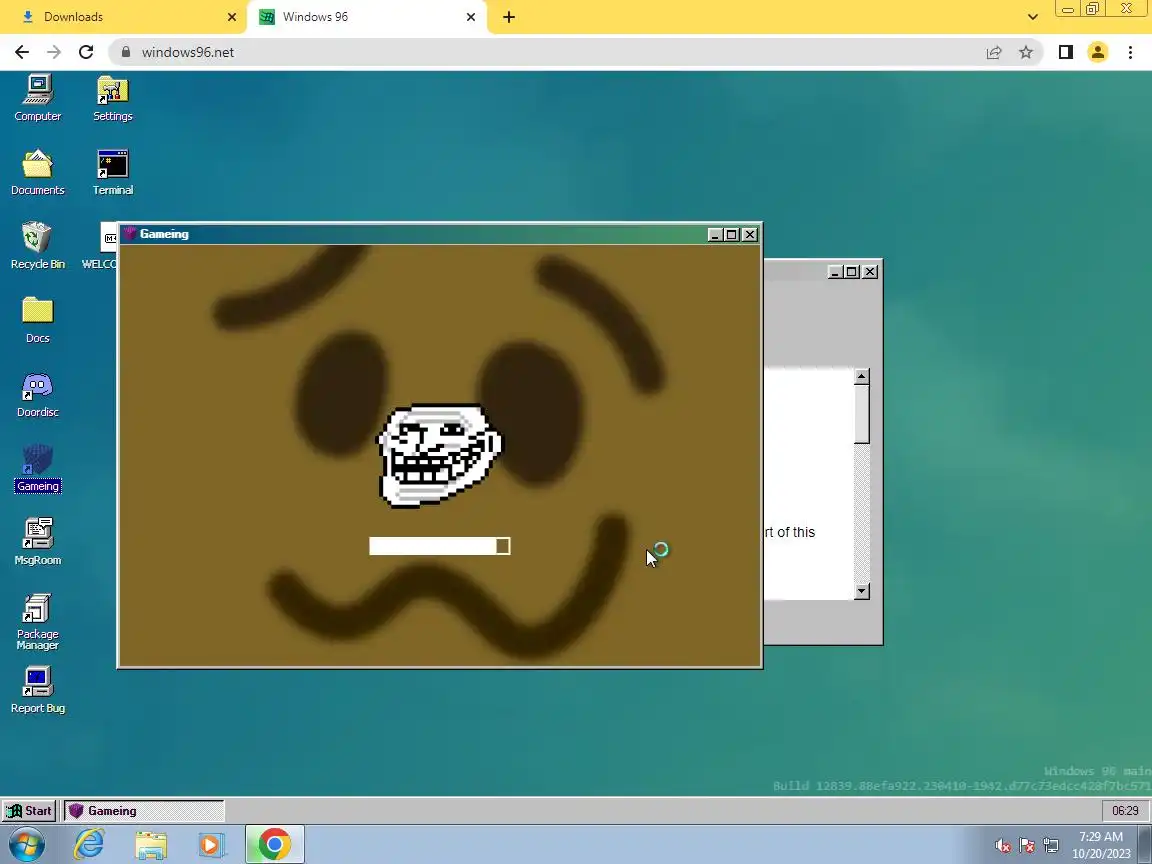
Task: Open Action Center flag tray icon
Action: click(x=1027, y=846)
